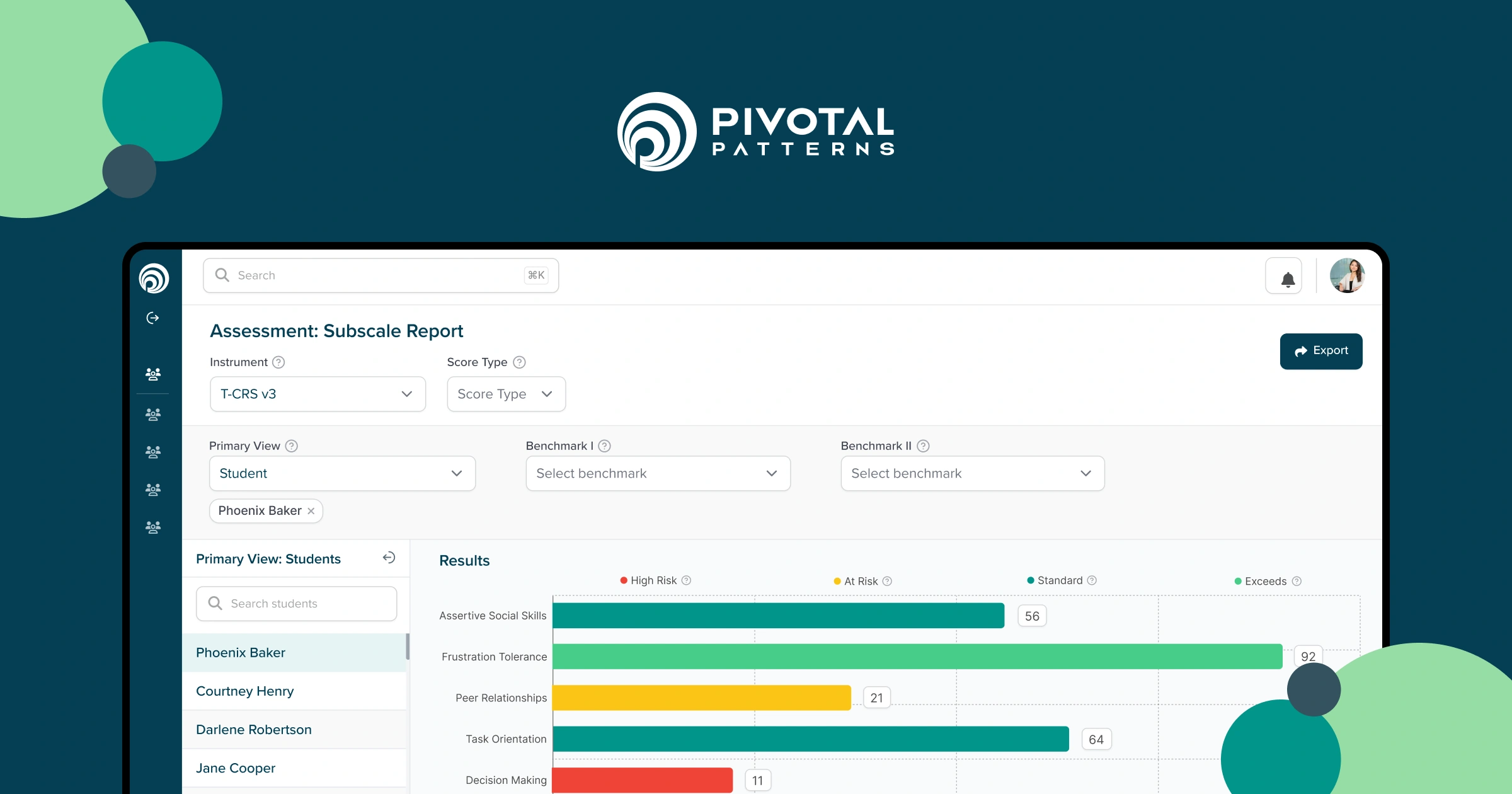Viewport: 1512px width, 794px height.
Task: Click the Instrument help question icon
Action: point(278,362)
